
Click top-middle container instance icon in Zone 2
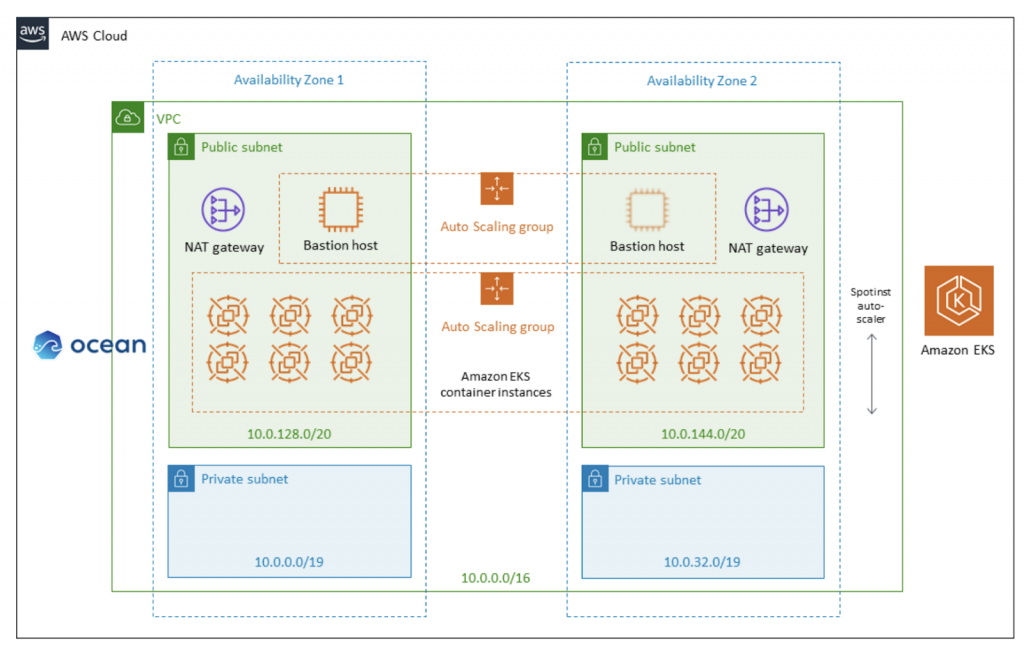[699, 316]
